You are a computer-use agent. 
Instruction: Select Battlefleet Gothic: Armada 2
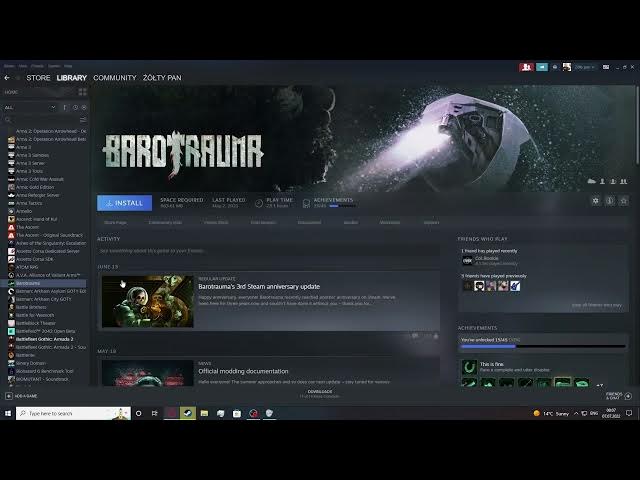point(45,339)
